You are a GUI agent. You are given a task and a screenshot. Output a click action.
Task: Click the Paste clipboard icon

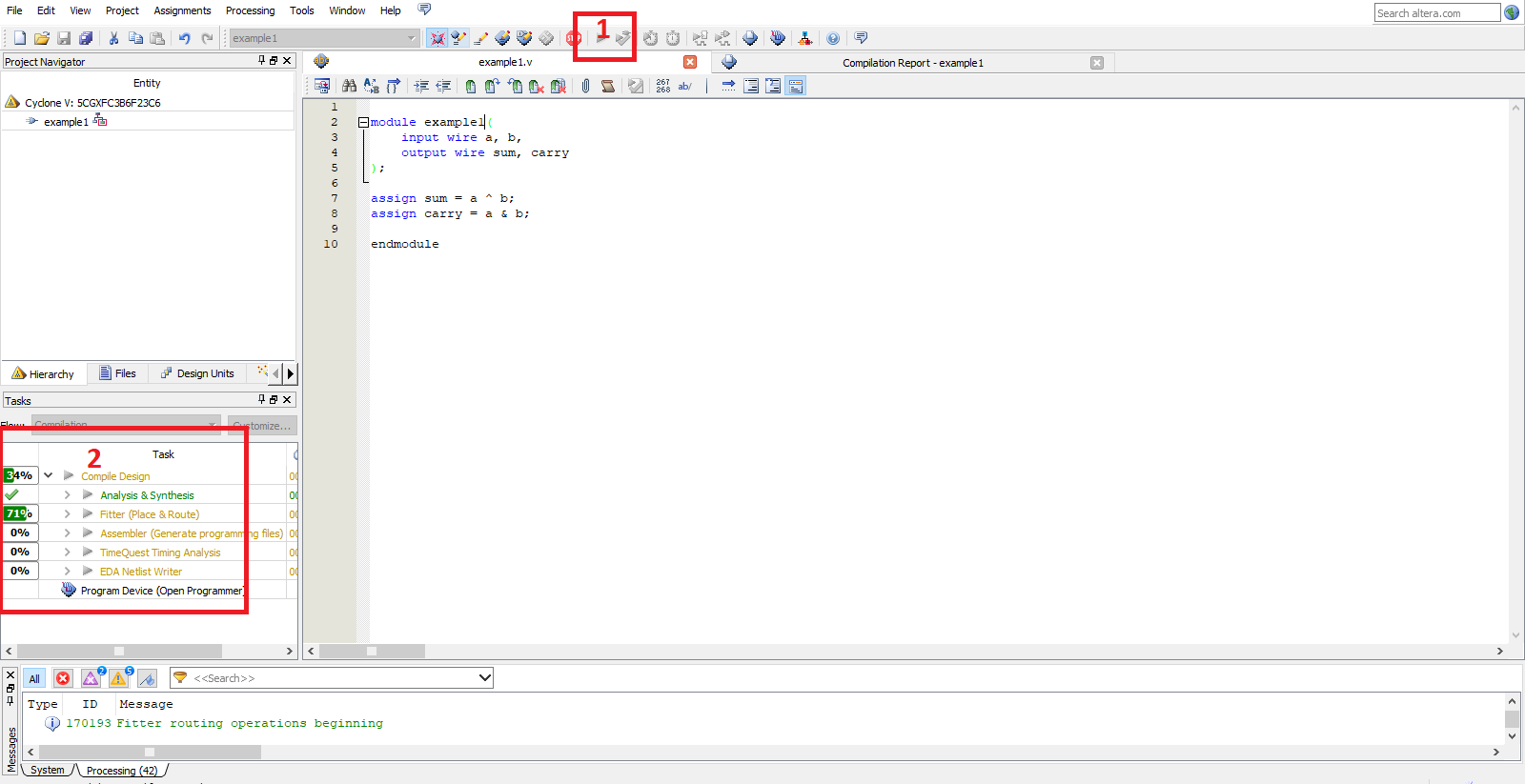tap(157, 38)
